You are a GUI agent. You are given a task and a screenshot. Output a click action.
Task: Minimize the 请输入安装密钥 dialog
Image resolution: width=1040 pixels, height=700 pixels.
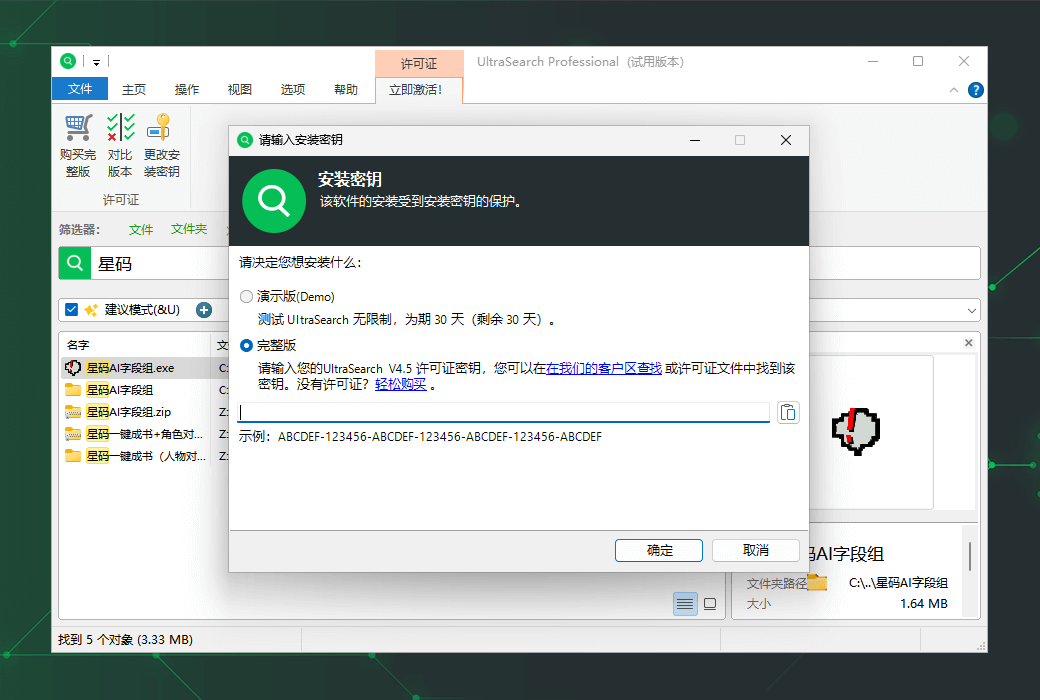[695, 140]
